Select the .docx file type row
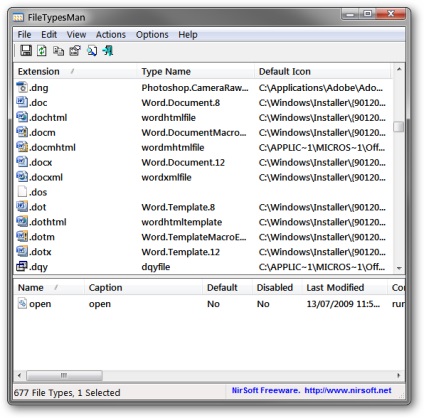 pyautogui.click(x=203, y=162)
